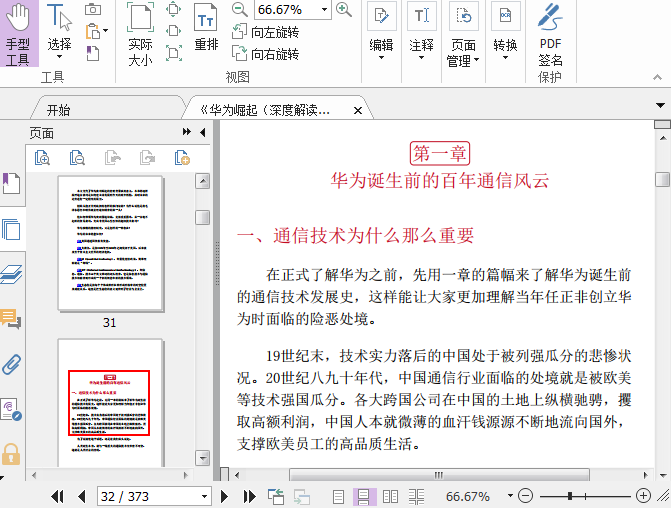Expand the Pages panel with double arrow
This screenshot has height=508, width=671.
click(187, 132)
